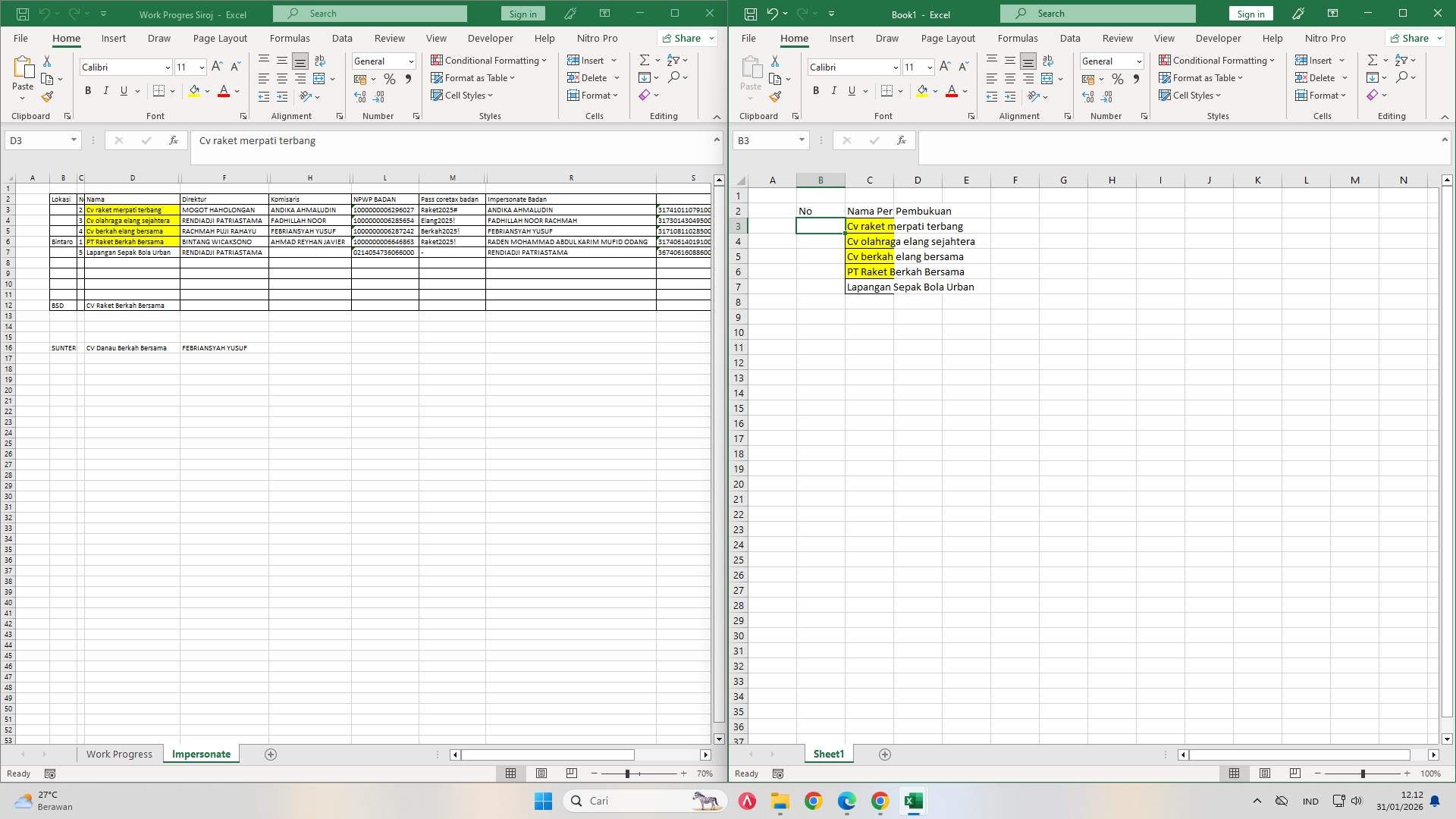Toggle italic formatting in right workbook
The width and height of the screenshot is (1456, 819).
[x=834, y=90]
